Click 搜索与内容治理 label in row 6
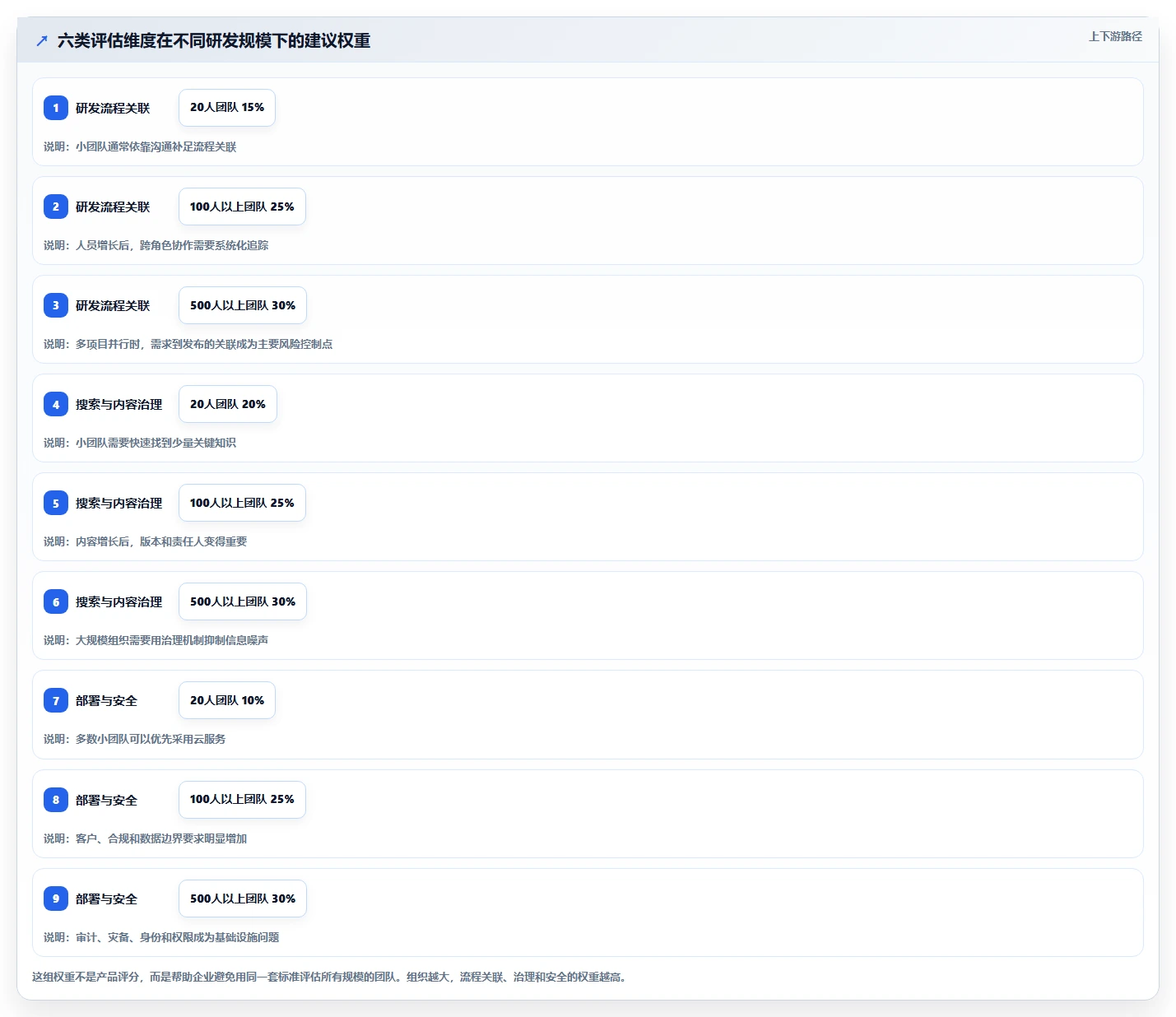This screenshot has width=1176, height=1017. coord(119,601)
